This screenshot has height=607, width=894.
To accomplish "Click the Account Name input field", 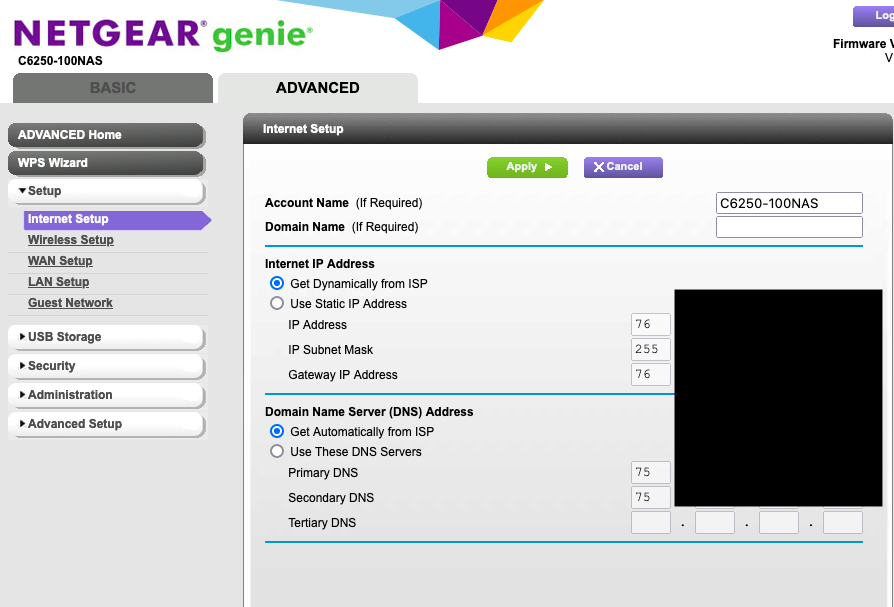I will tap(789, 203).
